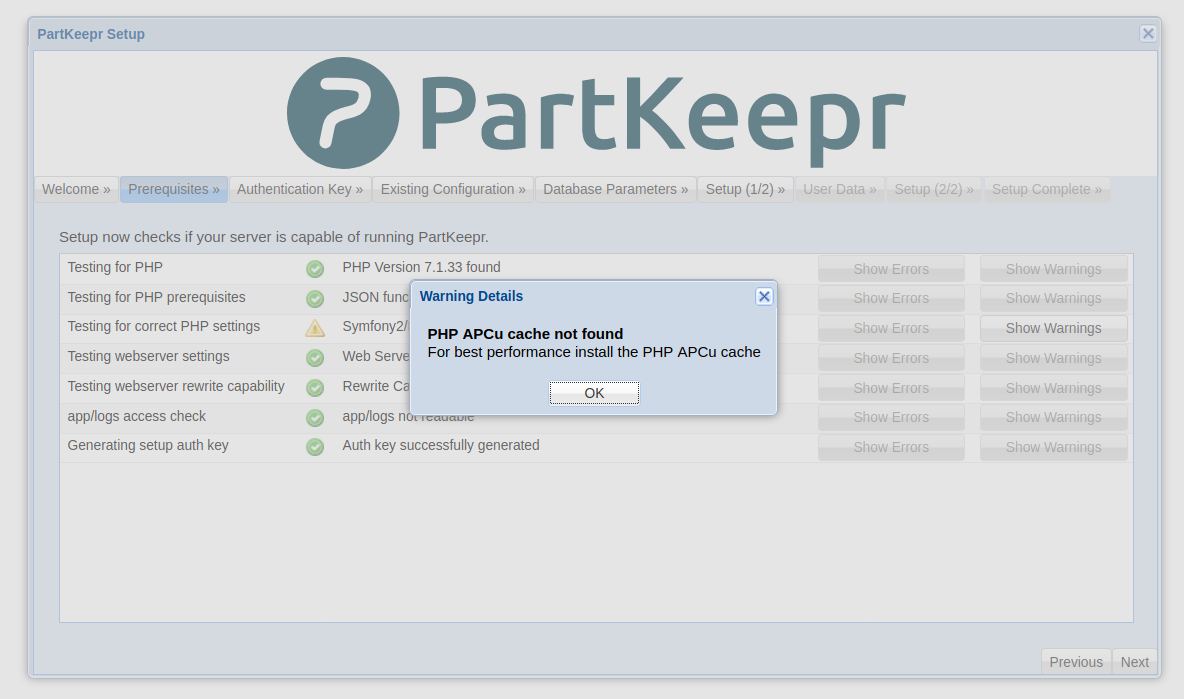Image resolution: width=1184 pixels, height=699 pixels.
Task: Switch to Authentication Key tab
Action: coord(300,189)
